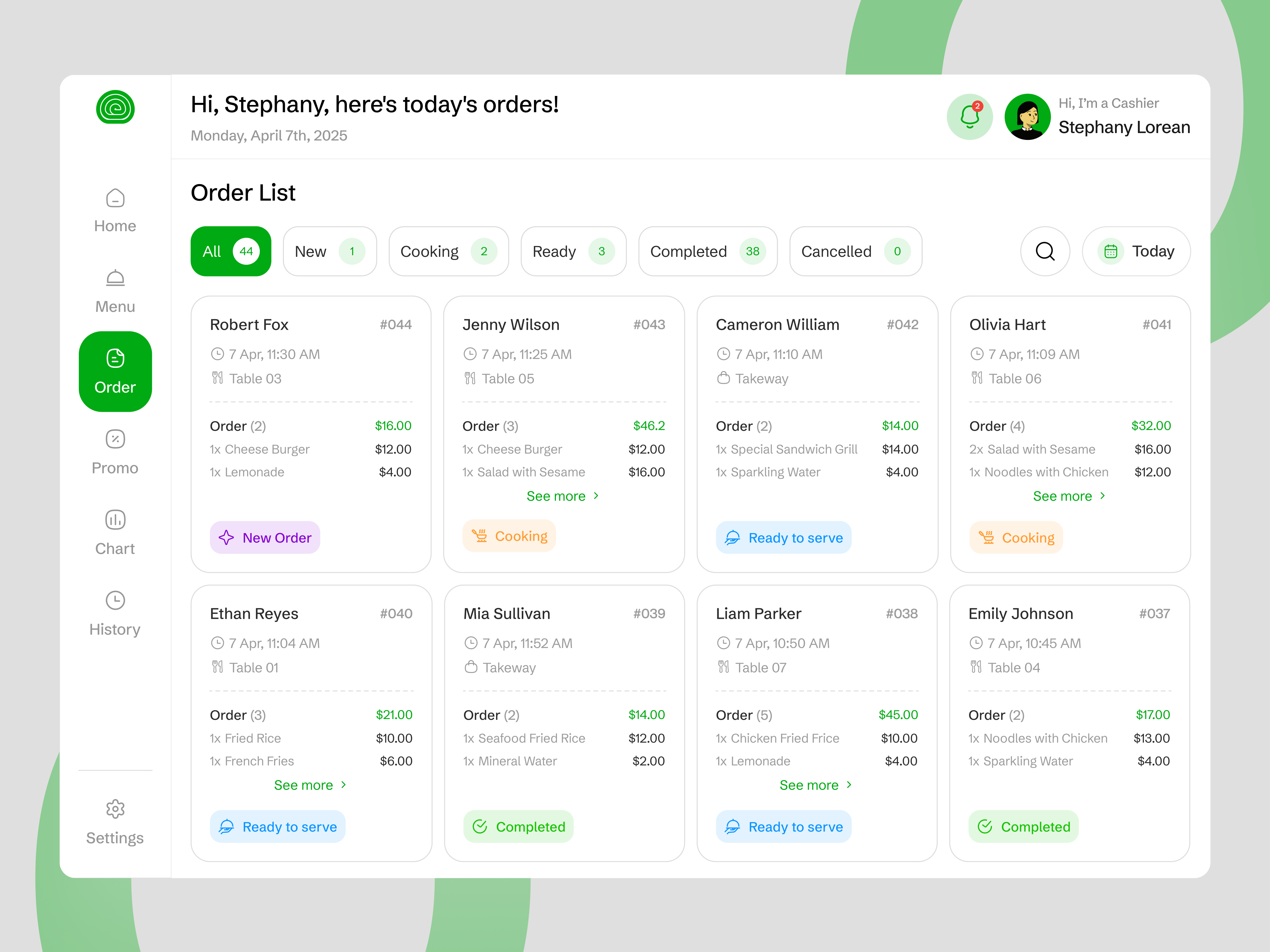This screenshot has width=1270, height=952.
Task: Show the Ready orders tab
Action: pos(574,251)
